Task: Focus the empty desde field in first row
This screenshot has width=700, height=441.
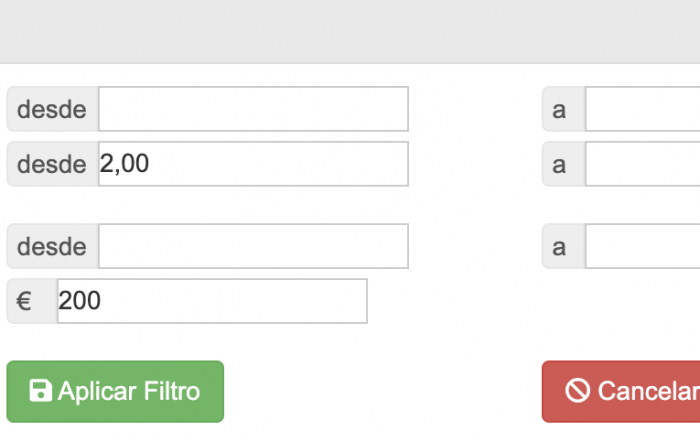Action: tap(253, 109)
